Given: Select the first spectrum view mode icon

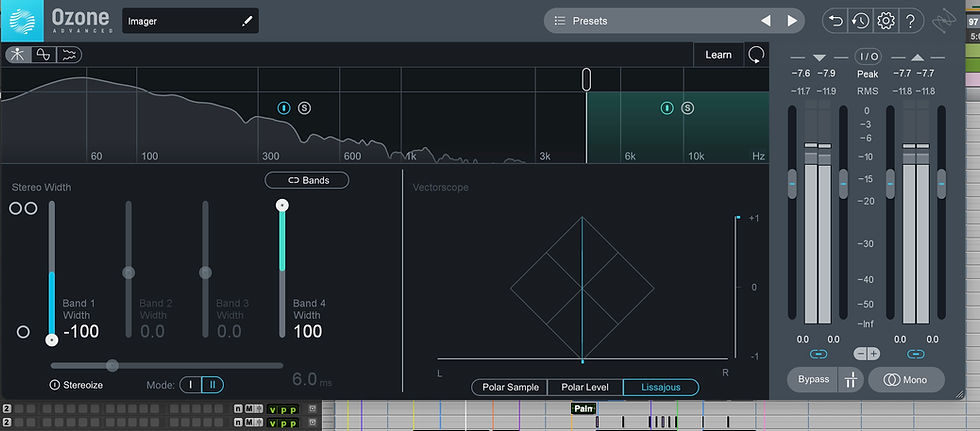Looking at the screenshot, I should (18, 55).
